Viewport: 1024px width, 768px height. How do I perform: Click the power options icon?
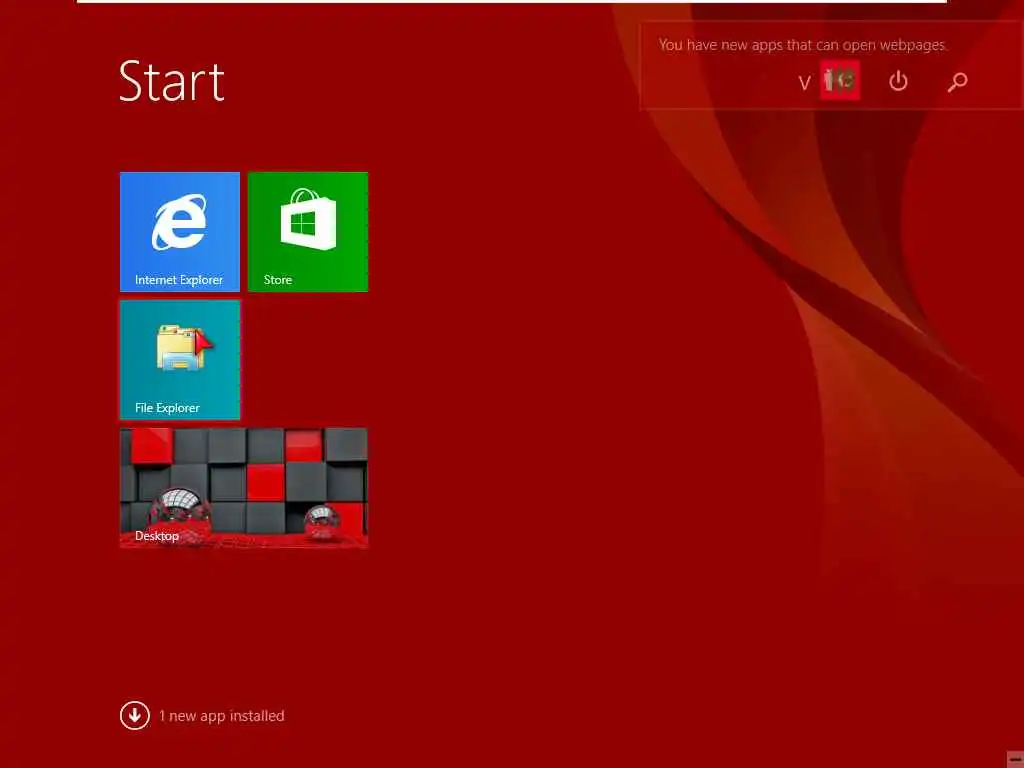click(x=898, y=81)
